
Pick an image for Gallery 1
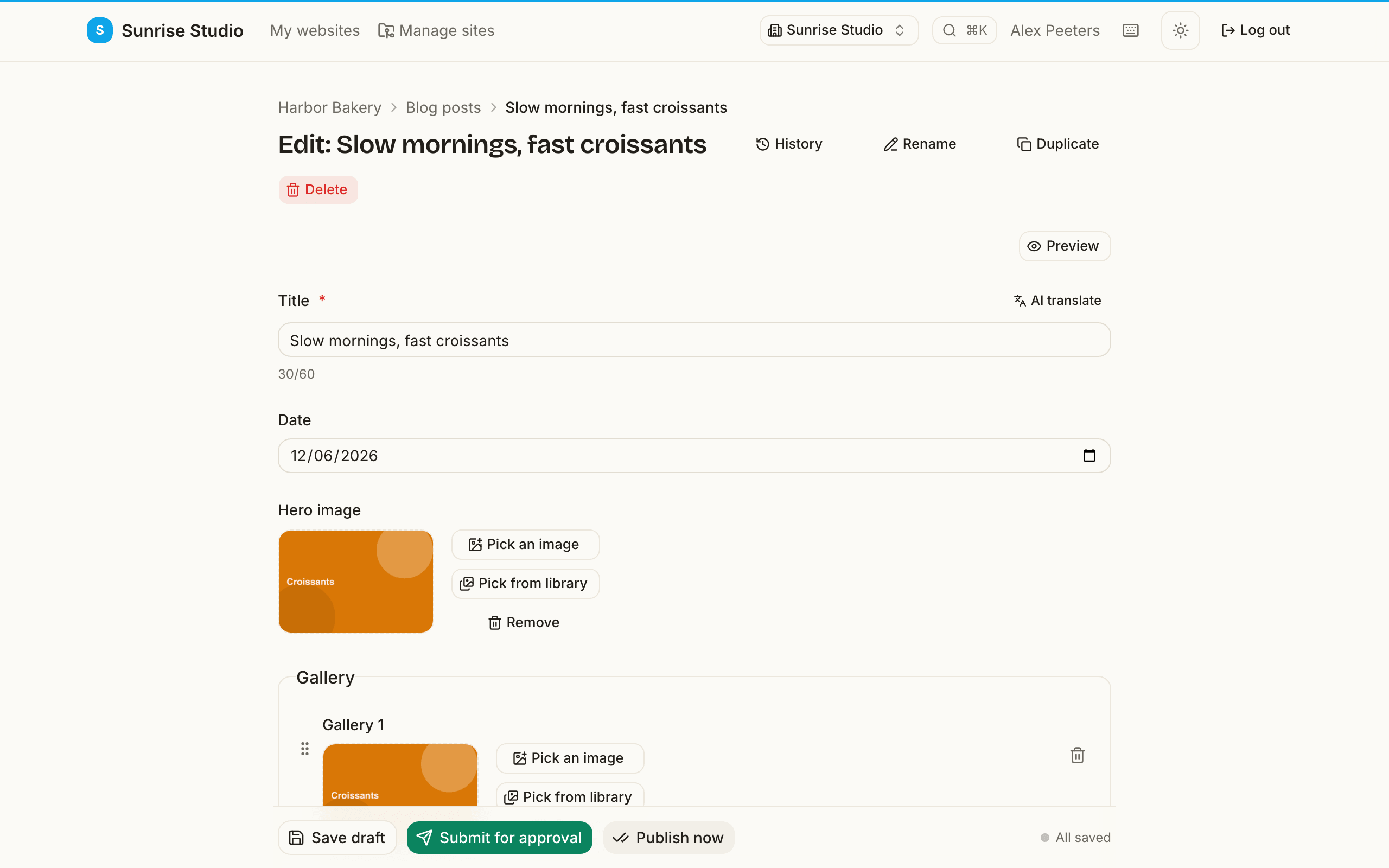tap(570, 758)
